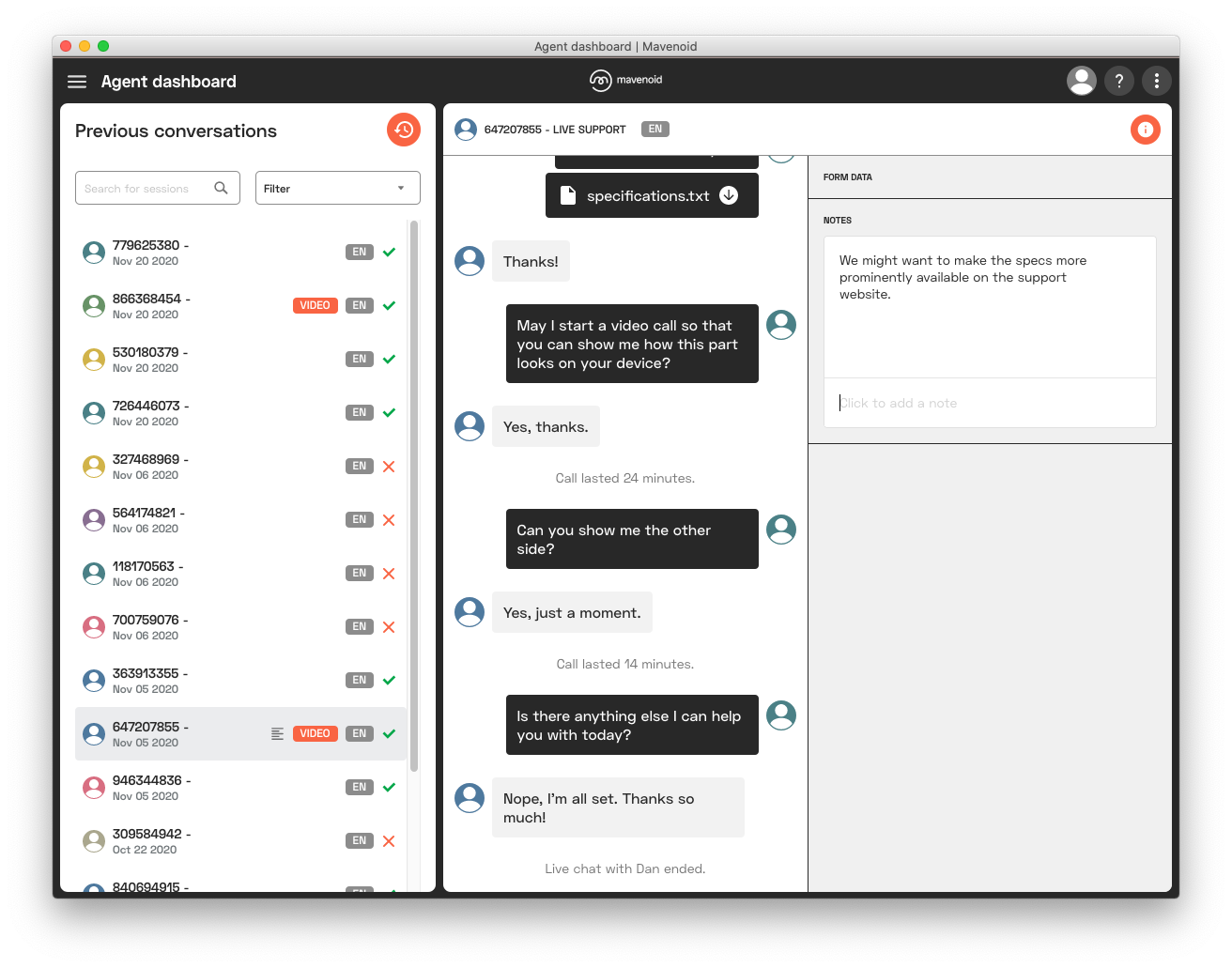
Task: Click the 'Call lasted 24 minutes.' text
Action: [625, 478]
